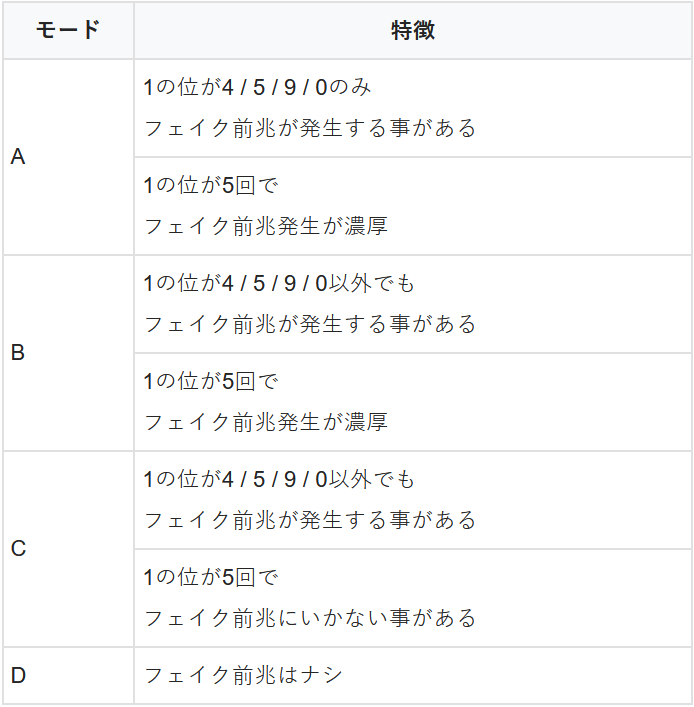Click 1の位が4 / 5 / 9 / 0のみ text

(257, 87)
